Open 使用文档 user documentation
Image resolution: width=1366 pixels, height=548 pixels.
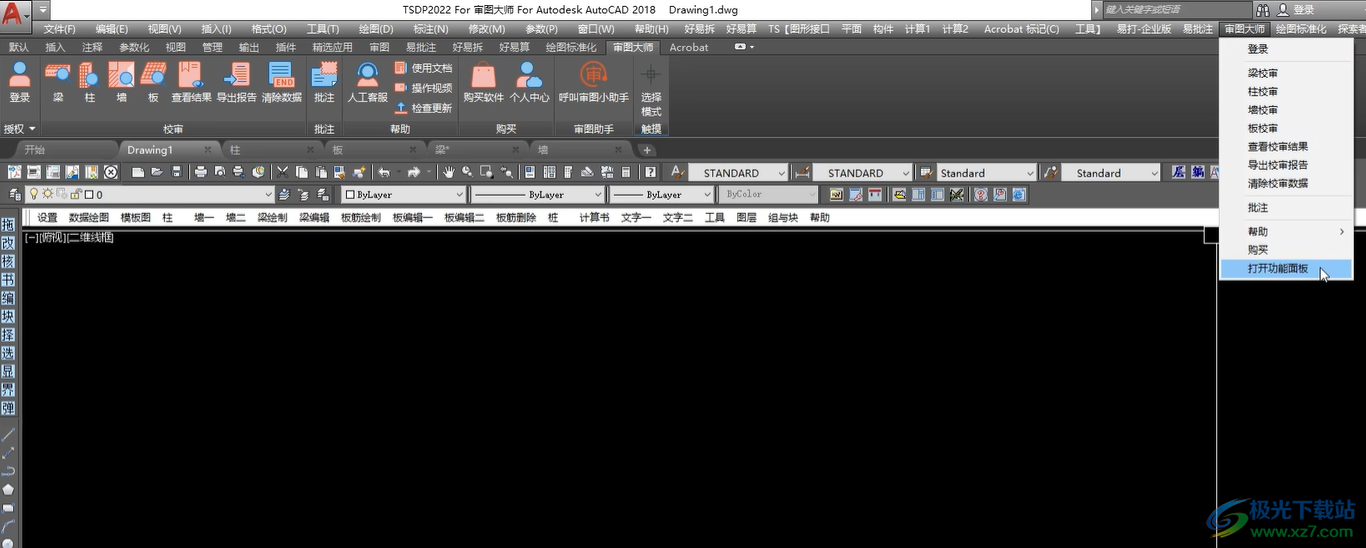click(423, 68)
